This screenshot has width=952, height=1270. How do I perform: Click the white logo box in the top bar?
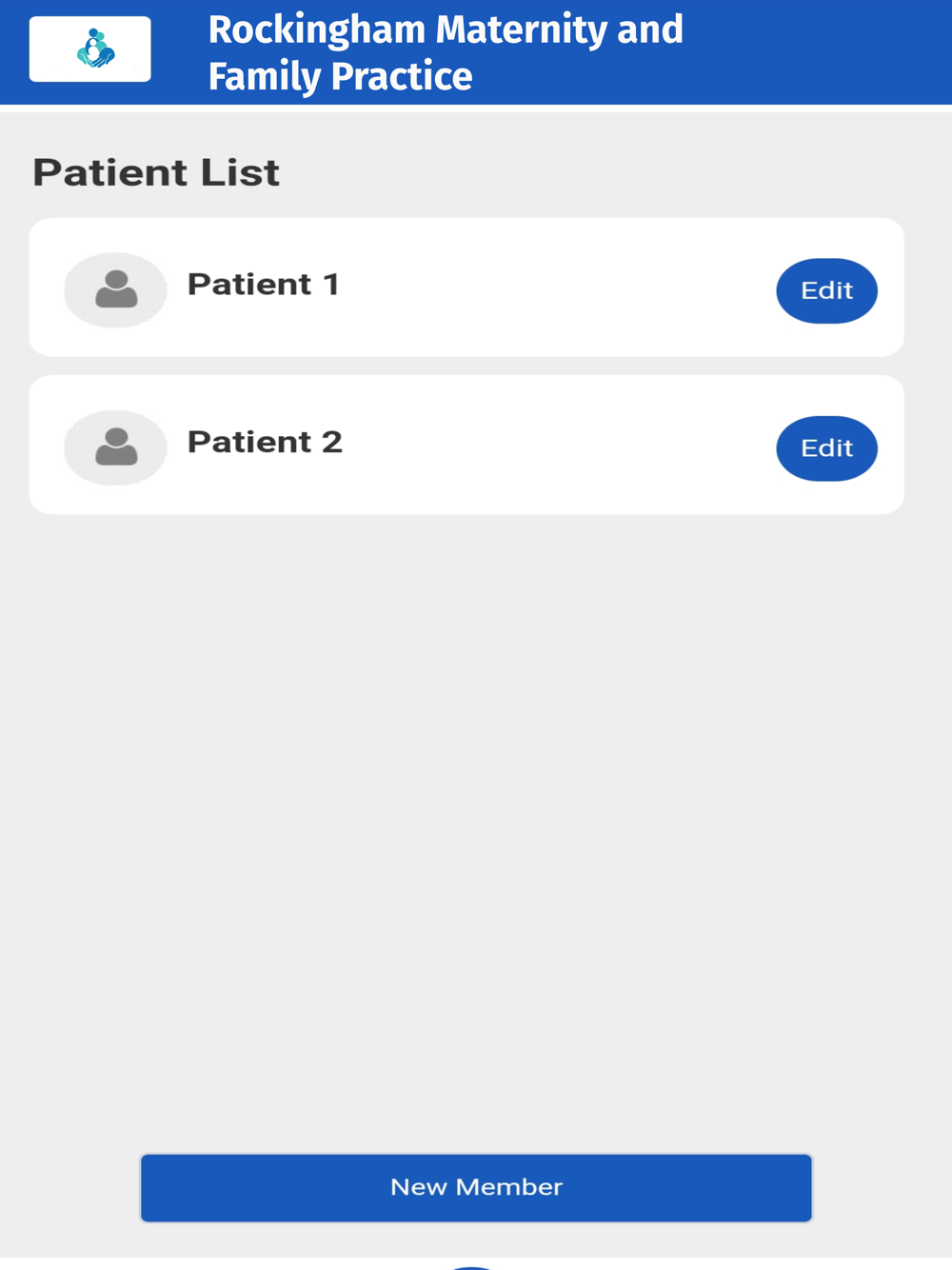[90, 49]
